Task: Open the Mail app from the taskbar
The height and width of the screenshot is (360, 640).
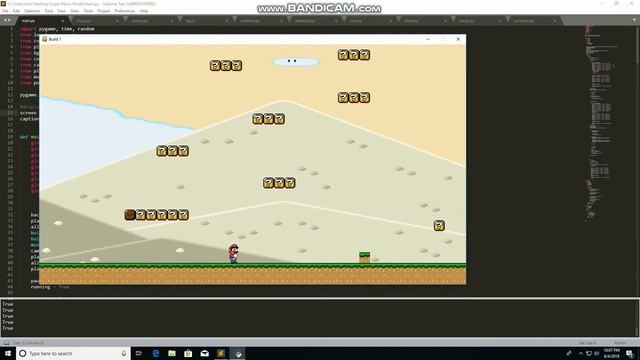Action: [x=204, y=353]
